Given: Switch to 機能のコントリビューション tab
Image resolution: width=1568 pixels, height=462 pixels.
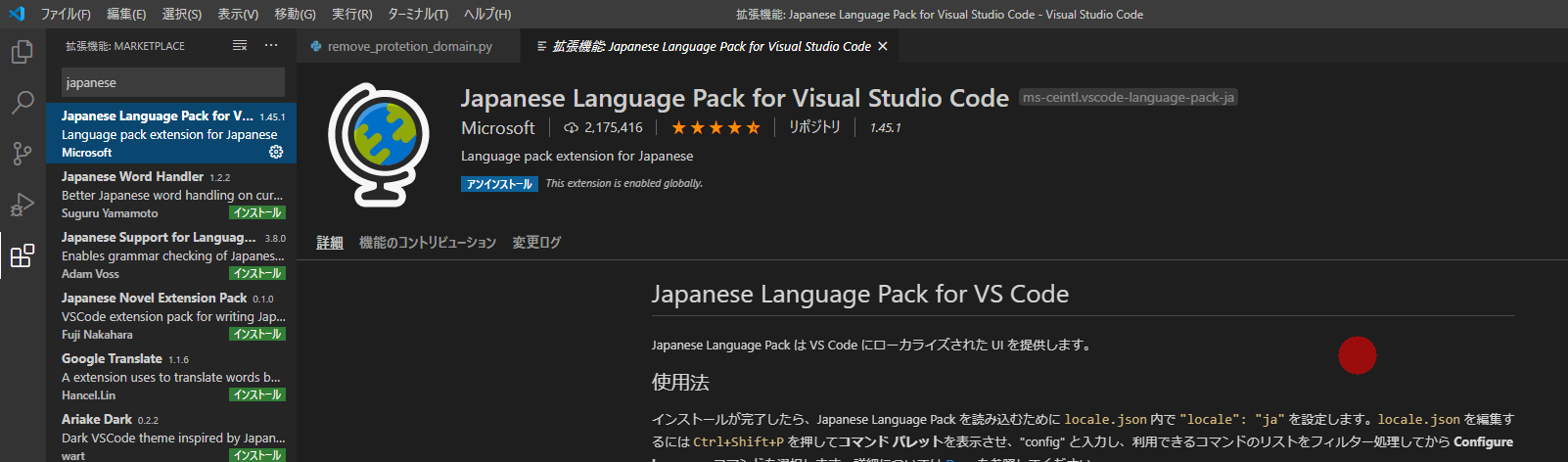Looking at the screenshot, I should point(428,242).
